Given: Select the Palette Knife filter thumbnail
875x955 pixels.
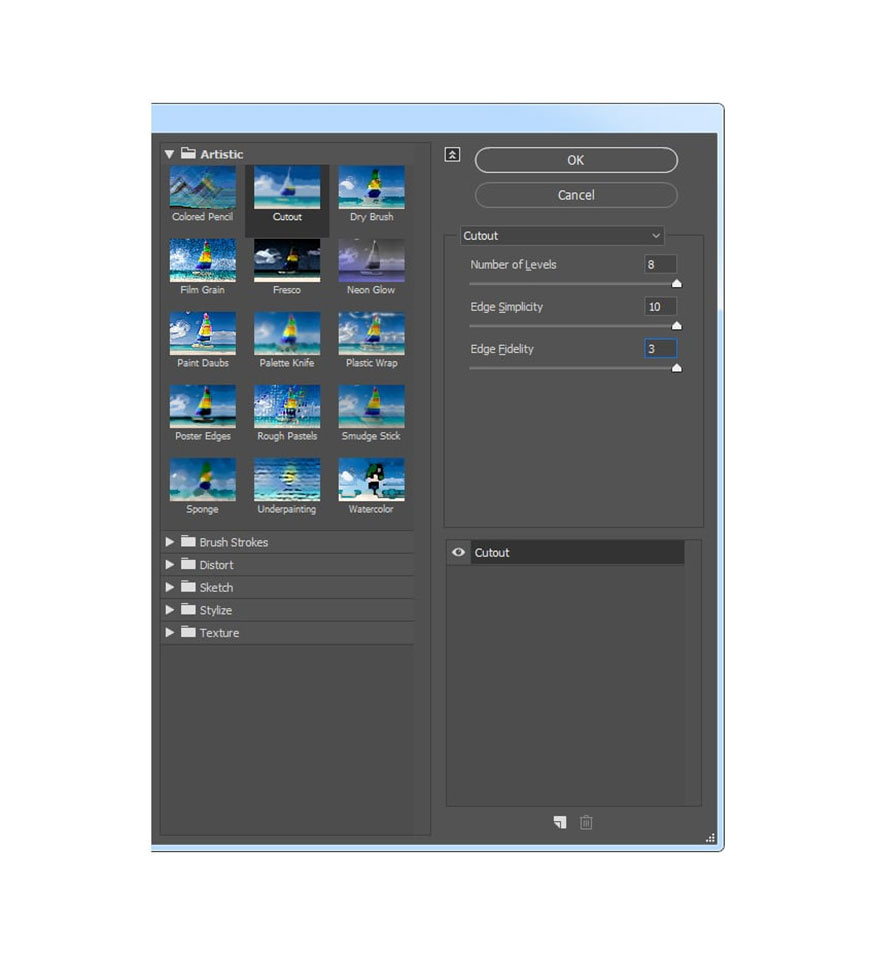Looking at the screenshot, I should pyautogui.click(x=287, y=334).
